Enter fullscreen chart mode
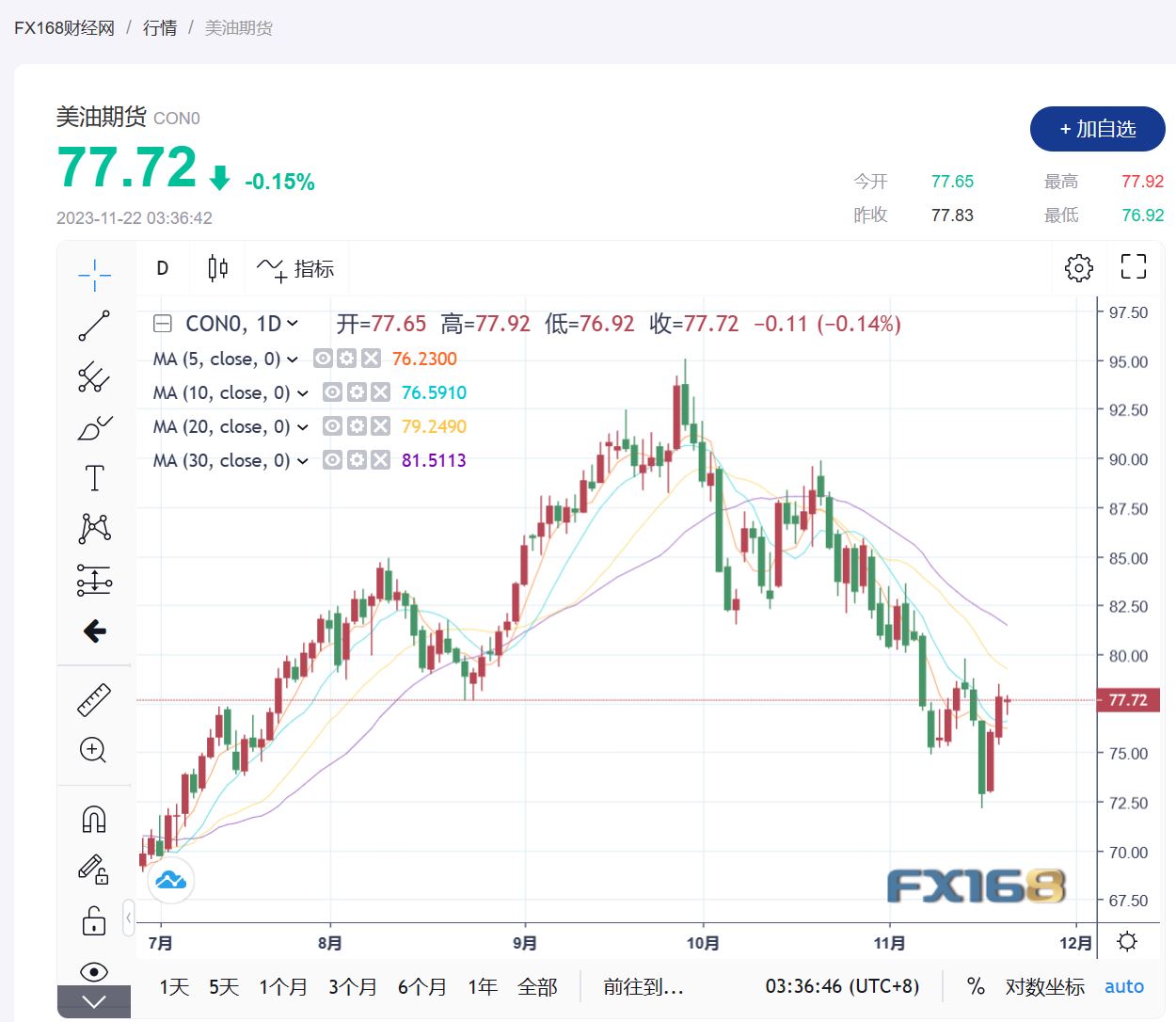Screen dimensions: 1176x1022 click(1133, 267)
